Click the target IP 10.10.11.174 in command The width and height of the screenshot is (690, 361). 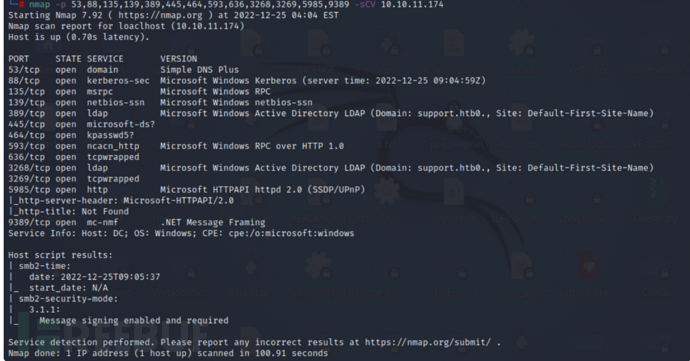(x=412, y=5)
